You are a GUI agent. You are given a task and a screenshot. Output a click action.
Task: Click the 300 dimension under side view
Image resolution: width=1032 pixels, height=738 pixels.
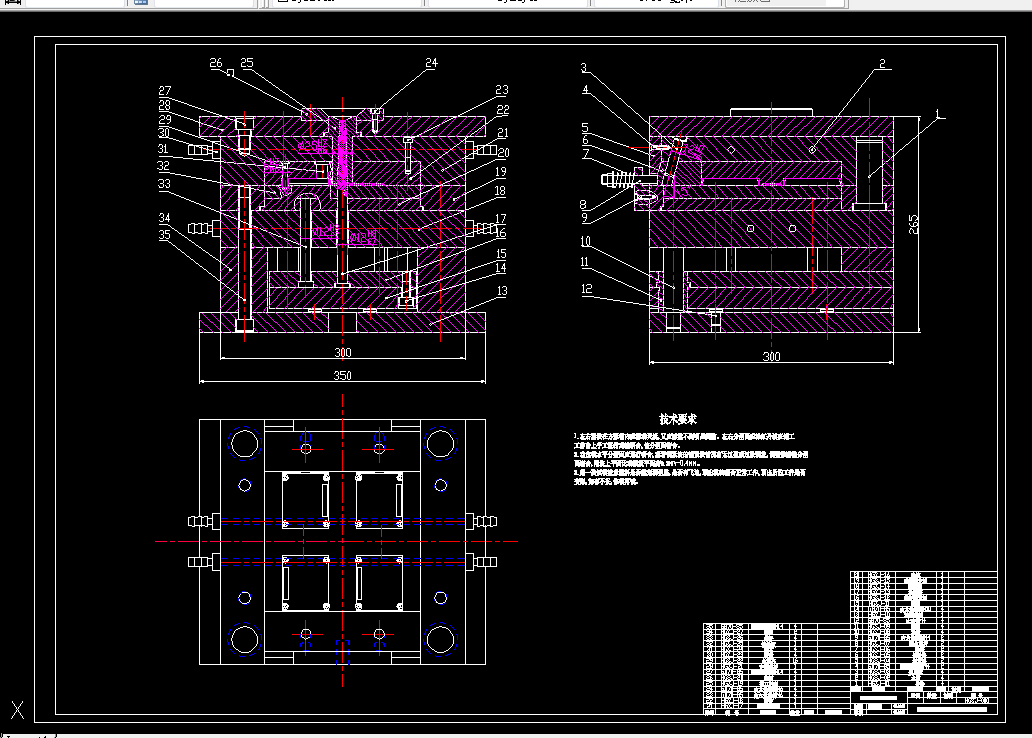pyautogui.click(x=771, y=356)
